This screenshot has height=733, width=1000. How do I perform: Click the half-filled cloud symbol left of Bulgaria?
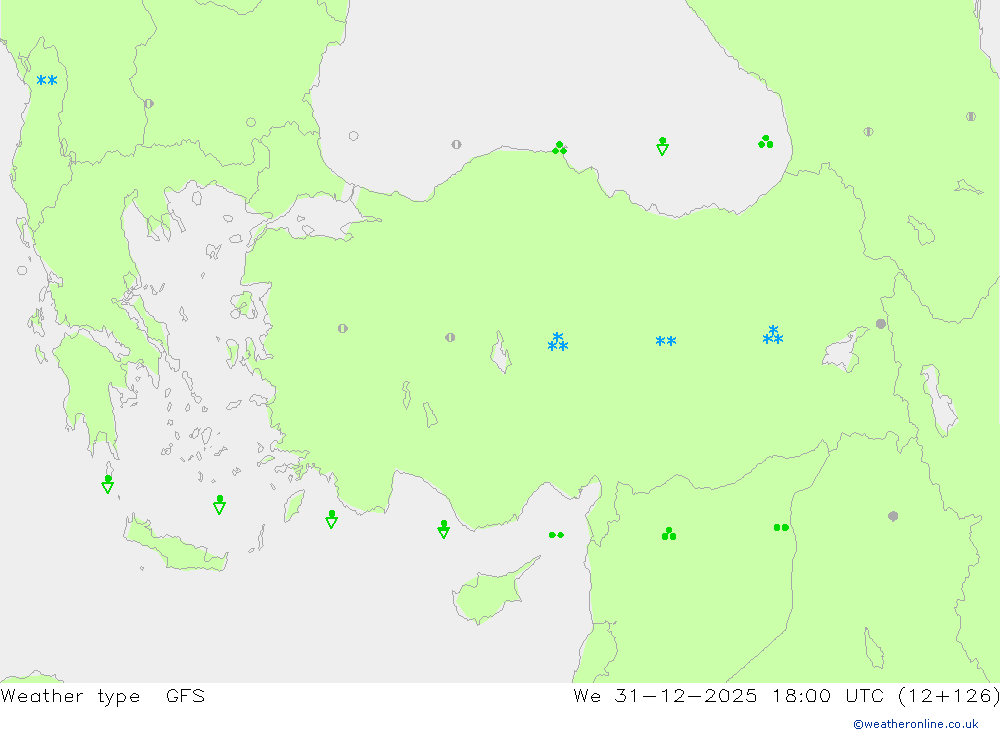point(149,103)
